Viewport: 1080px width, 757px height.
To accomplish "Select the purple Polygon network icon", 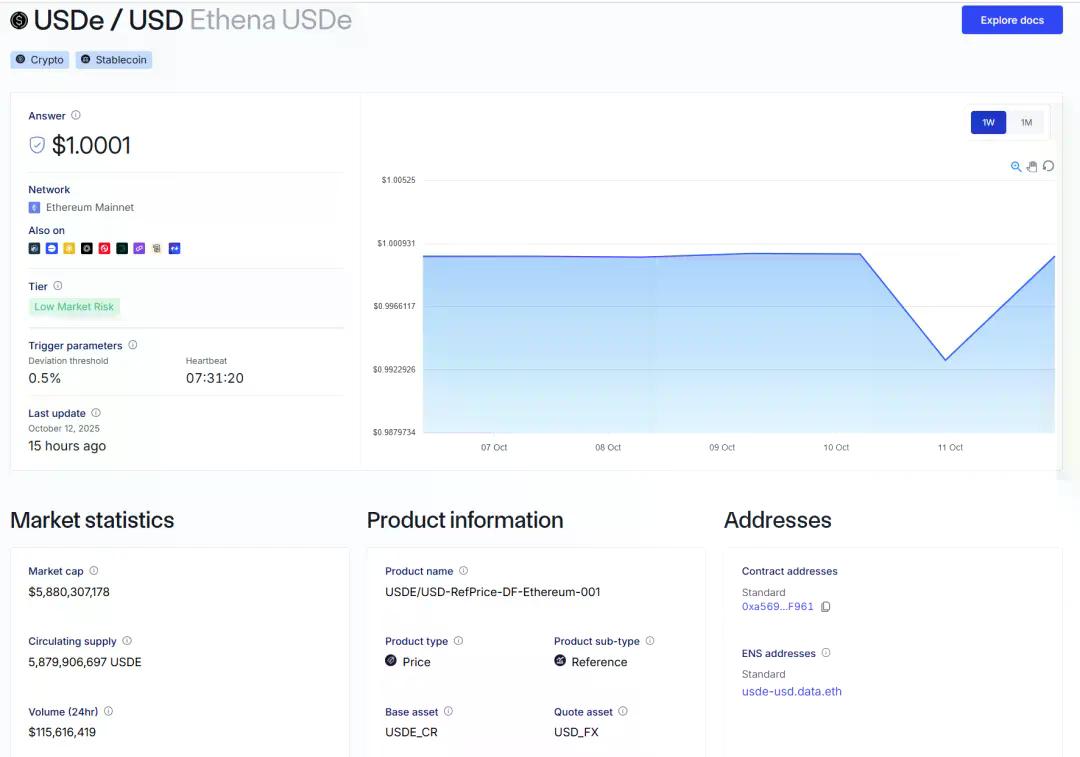I will pos(139,248).
